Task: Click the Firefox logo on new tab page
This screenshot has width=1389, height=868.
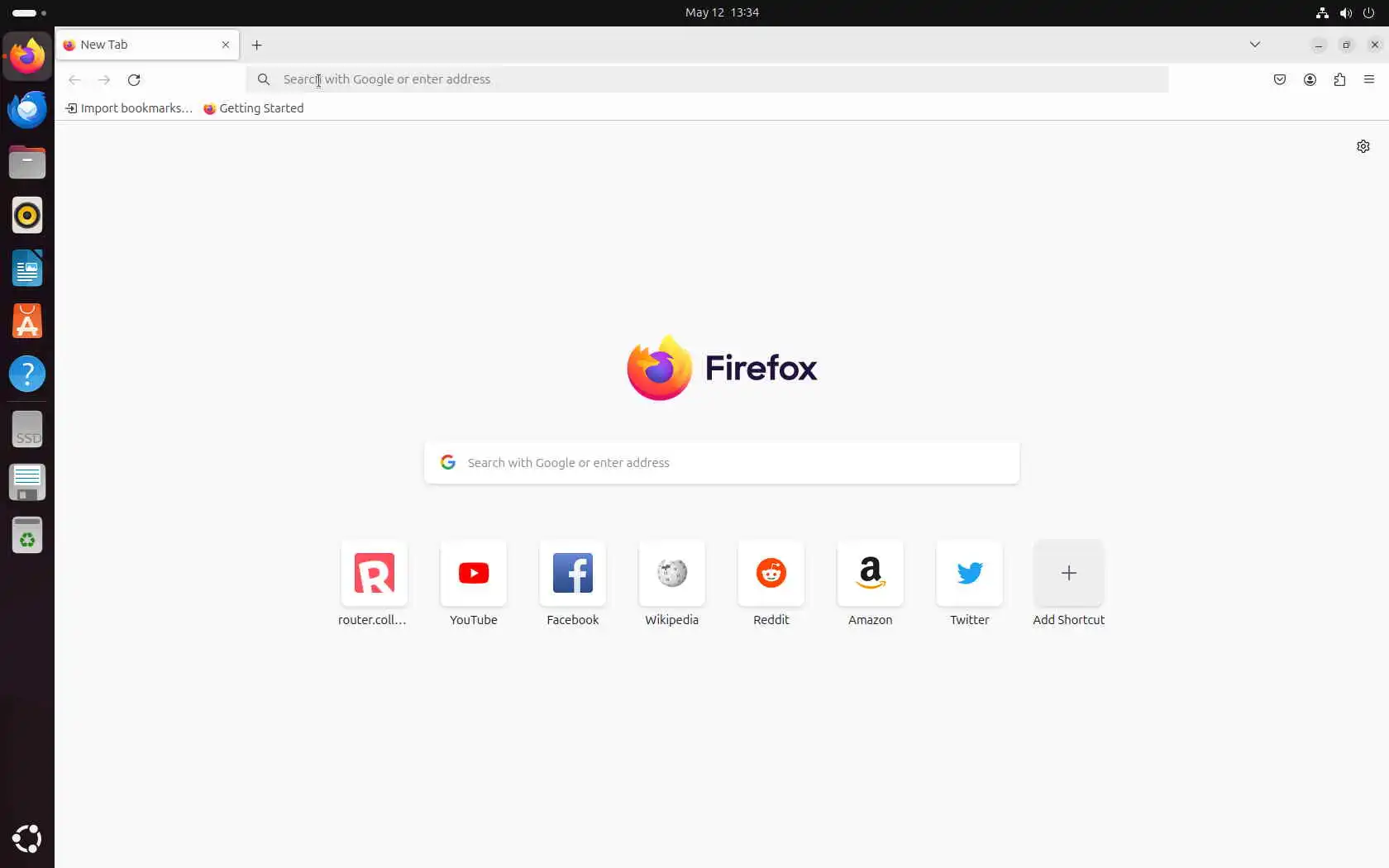Action: click(x=722, y=368)
